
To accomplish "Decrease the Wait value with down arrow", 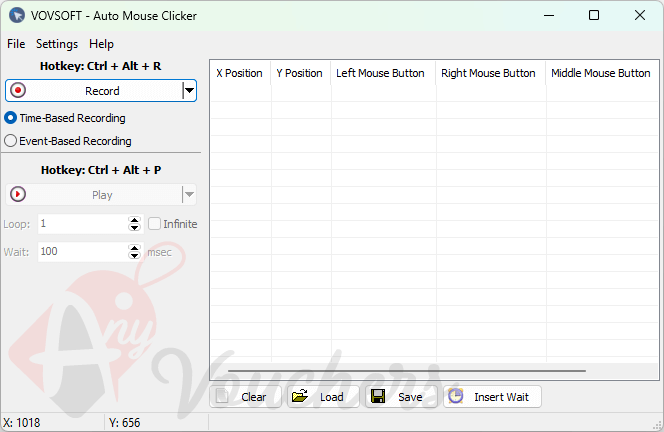I will coord(134,256).
